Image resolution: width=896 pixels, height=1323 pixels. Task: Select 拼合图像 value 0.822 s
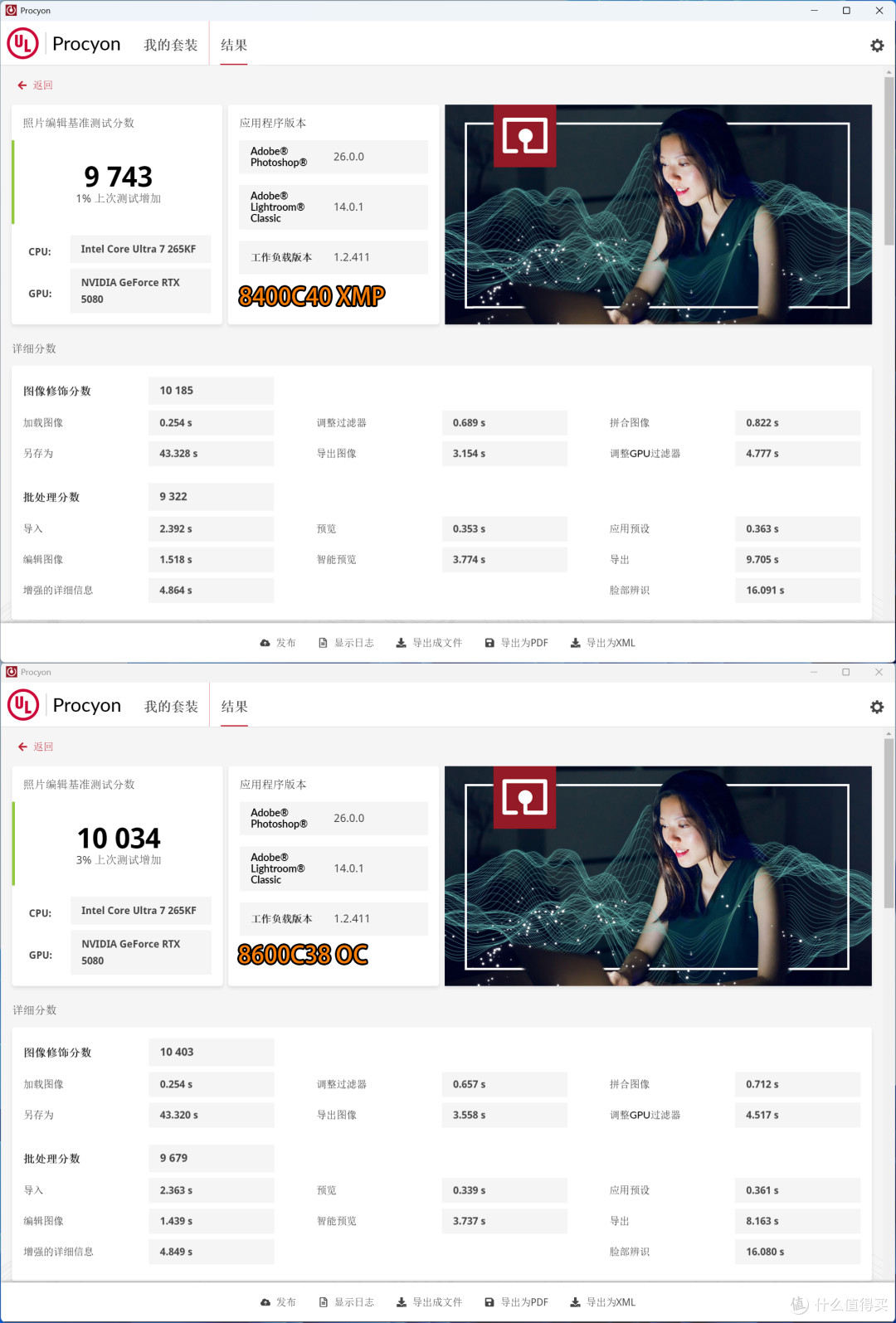(x=797, y=423)
